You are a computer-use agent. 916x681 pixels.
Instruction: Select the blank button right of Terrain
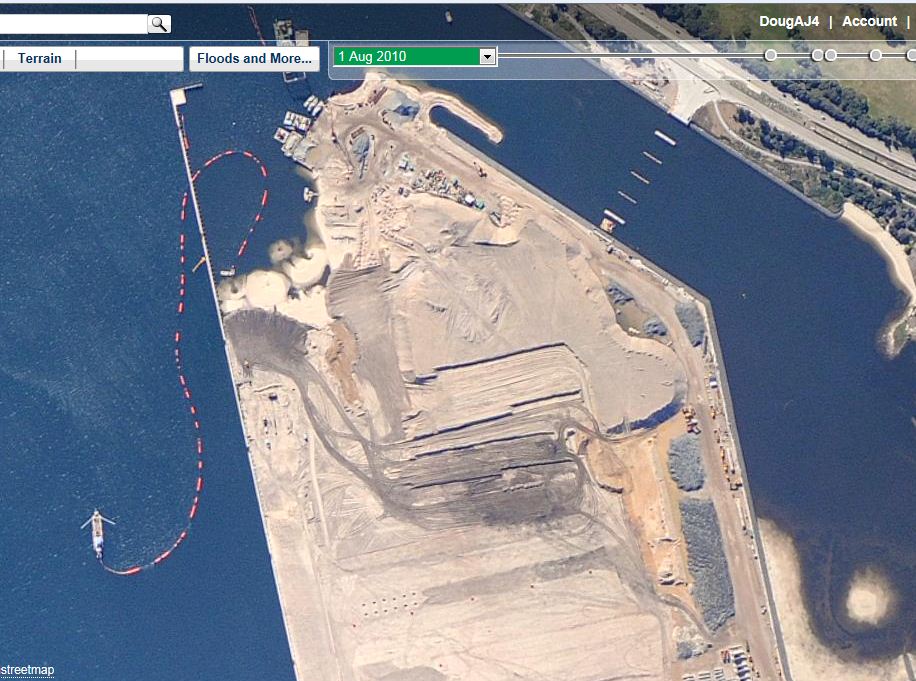(x=130, y=59)
